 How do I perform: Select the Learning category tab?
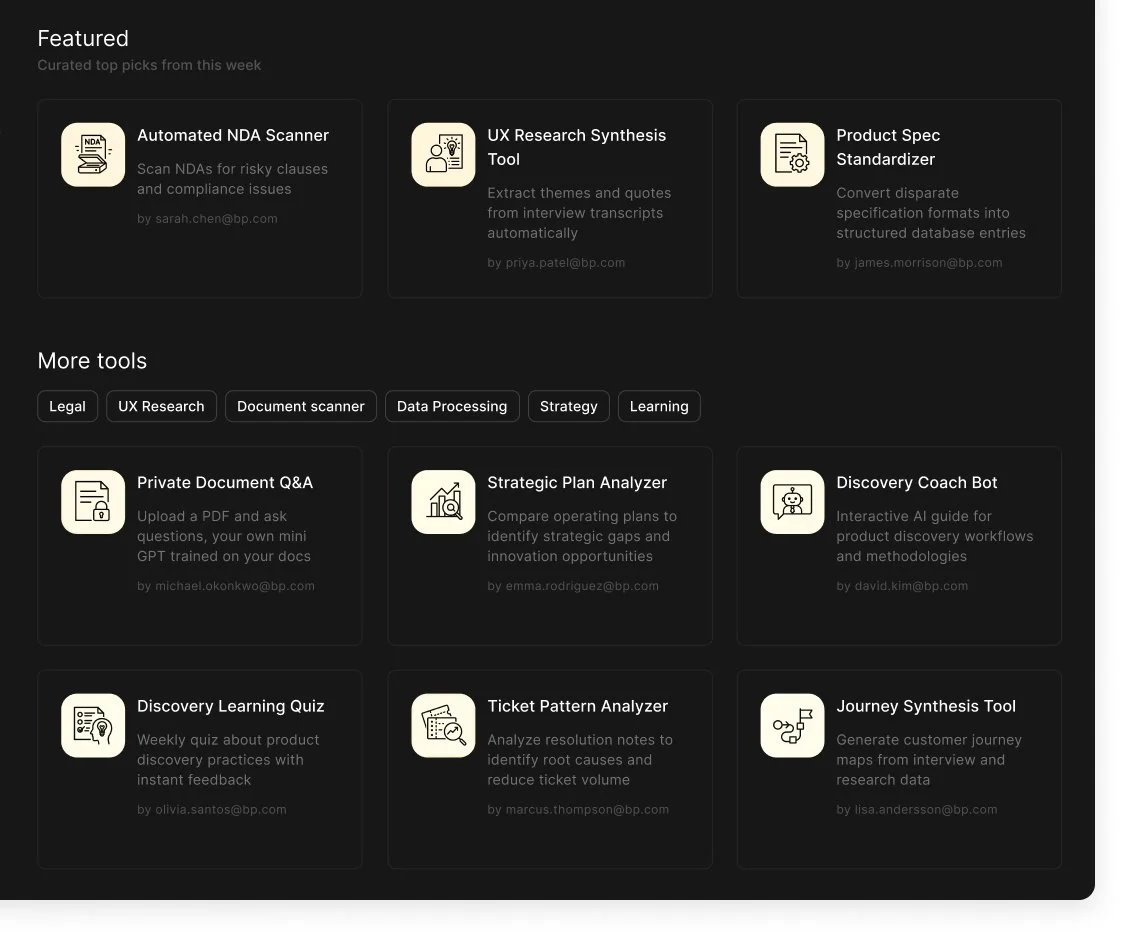(659, 406)
